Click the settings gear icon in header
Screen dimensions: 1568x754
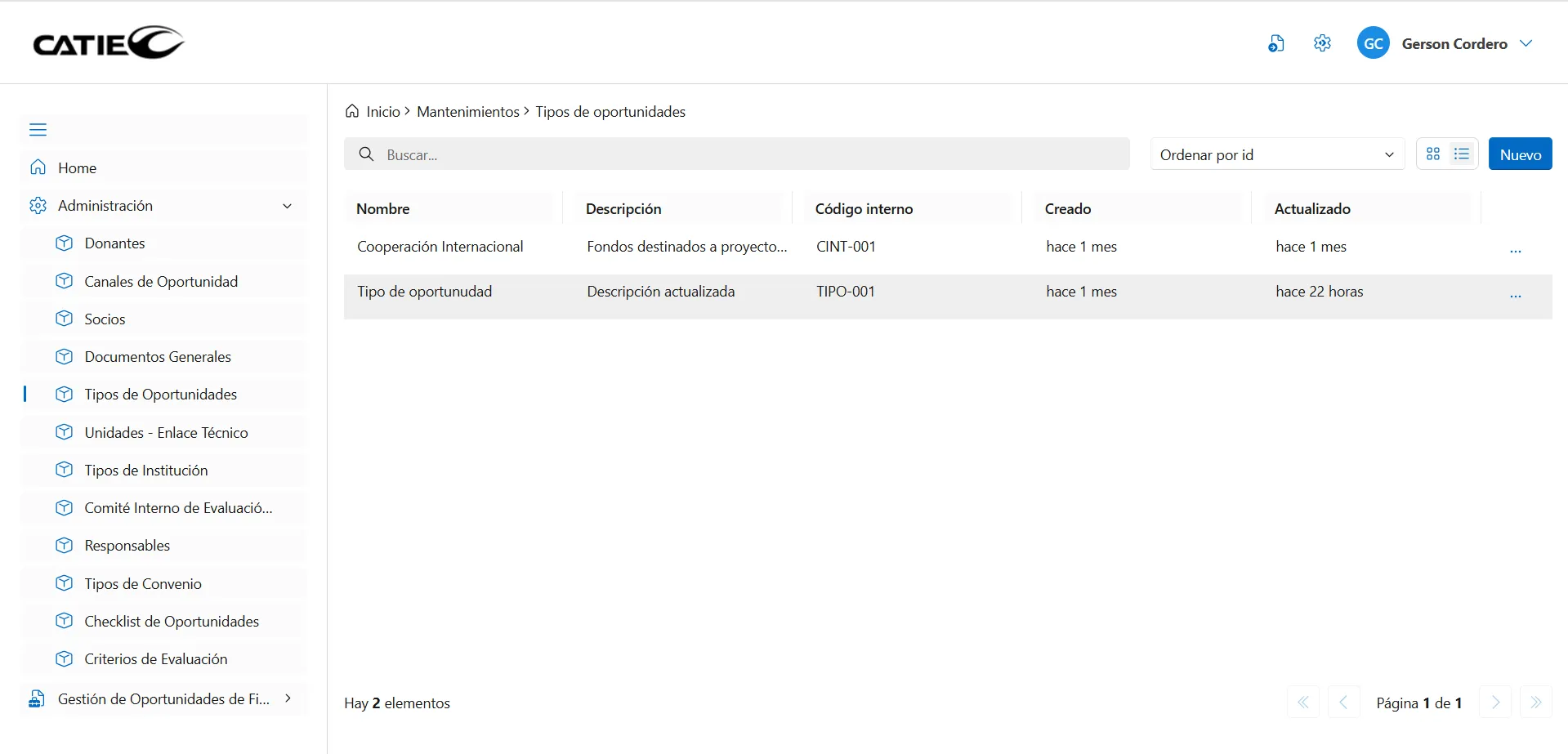point(1322,43)
